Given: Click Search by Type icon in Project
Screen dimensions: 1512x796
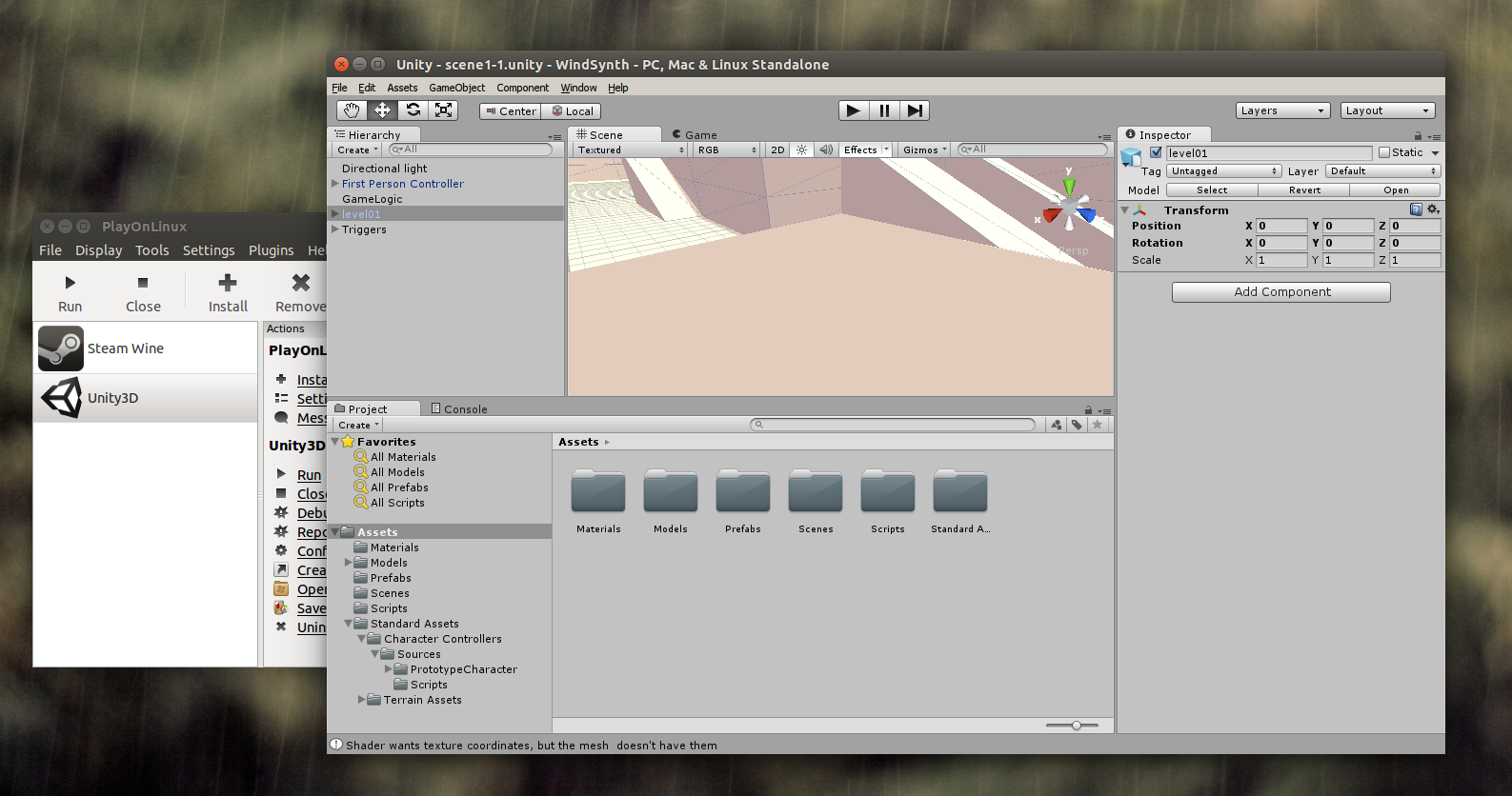Looking at the screenshot, I should 1056,425.
